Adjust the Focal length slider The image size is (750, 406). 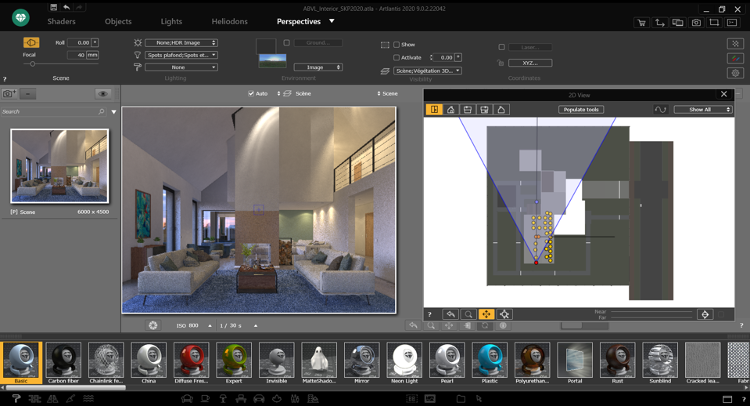(33, 64)
